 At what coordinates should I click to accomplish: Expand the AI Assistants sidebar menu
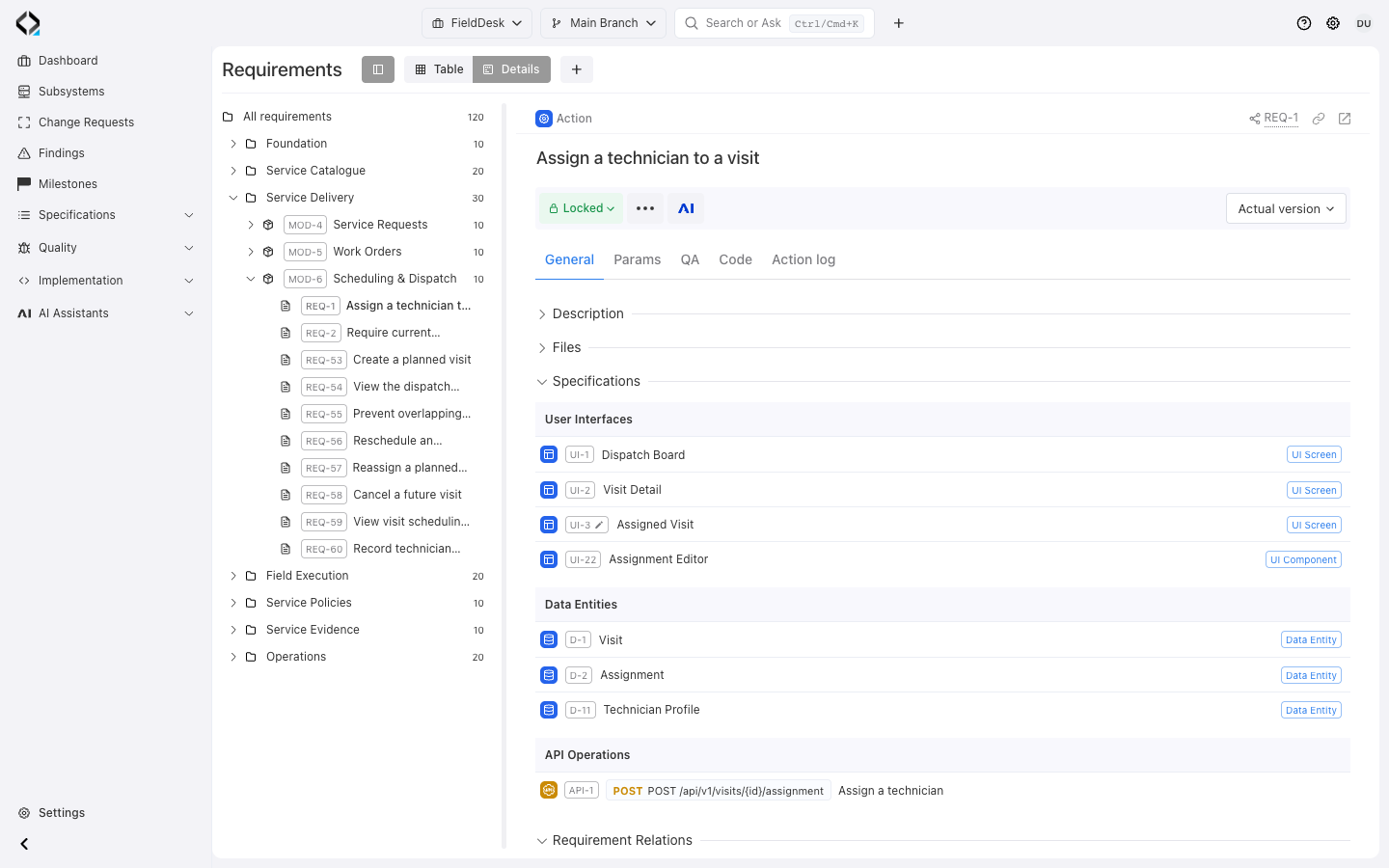pos(189,313)
